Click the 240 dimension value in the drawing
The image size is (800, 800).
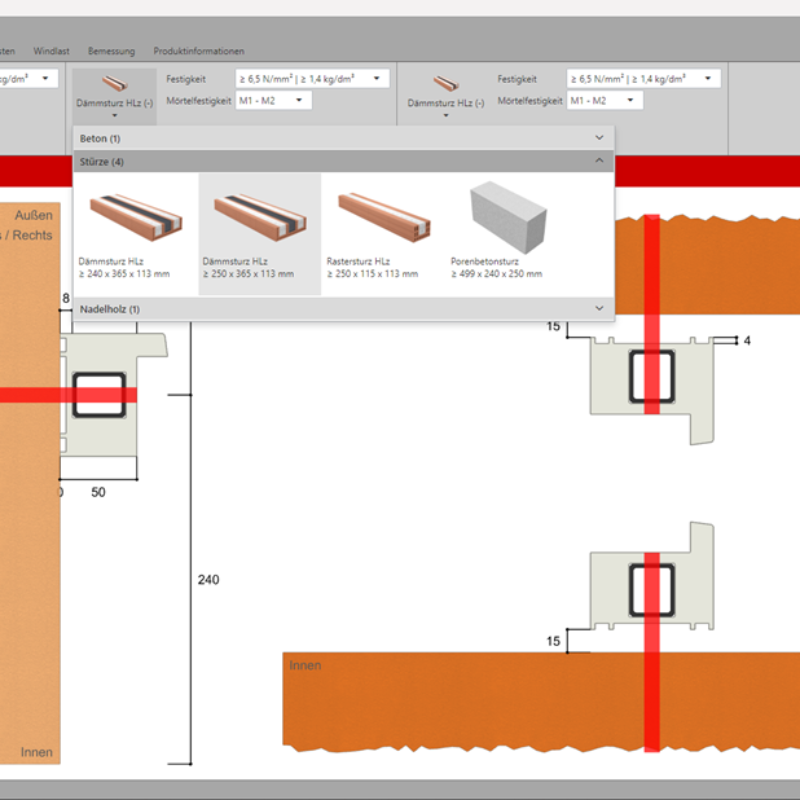[x=208, y=580]
